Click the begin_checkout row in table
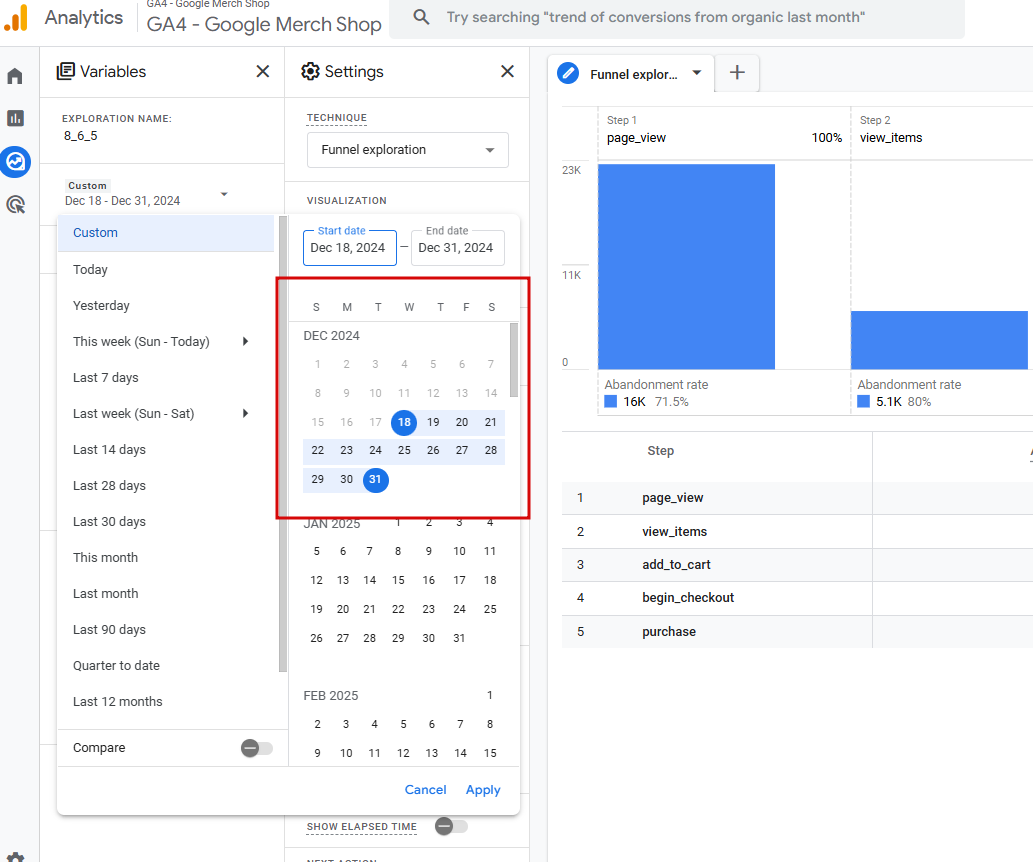This screenshot has width=1033, height=862. pos(797,598)
